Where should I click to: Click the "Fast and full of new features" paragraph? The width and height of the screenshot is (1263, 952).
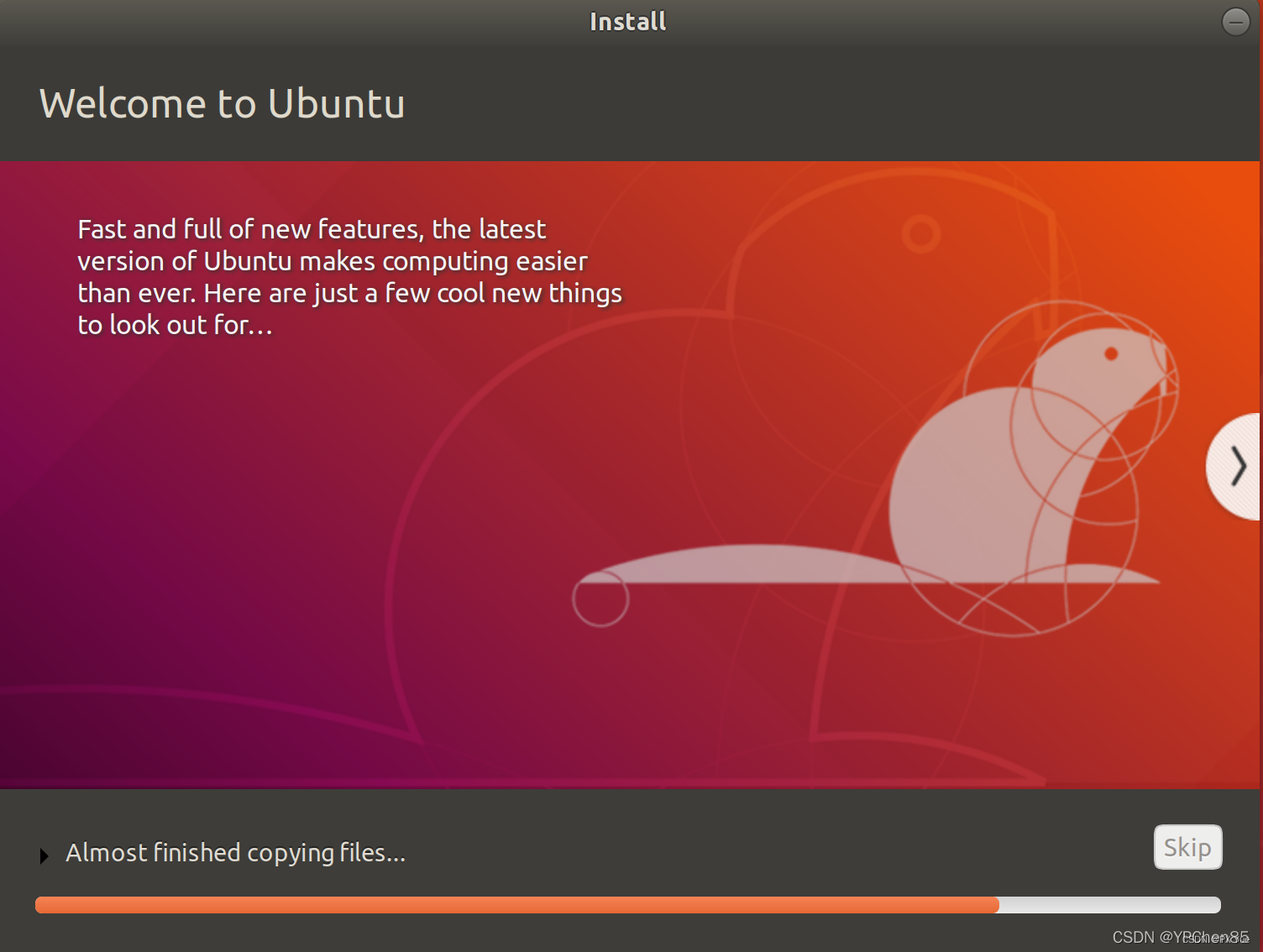tap(349, 277)
